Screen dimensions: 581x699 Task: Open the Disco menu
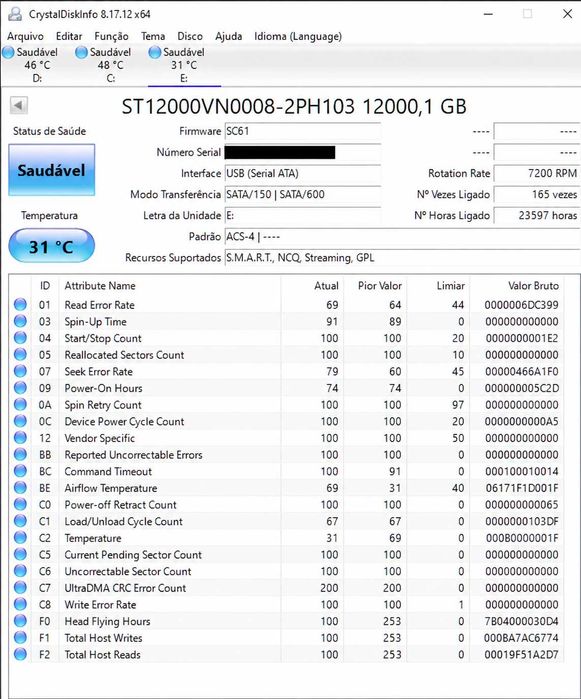coord(190,36)
